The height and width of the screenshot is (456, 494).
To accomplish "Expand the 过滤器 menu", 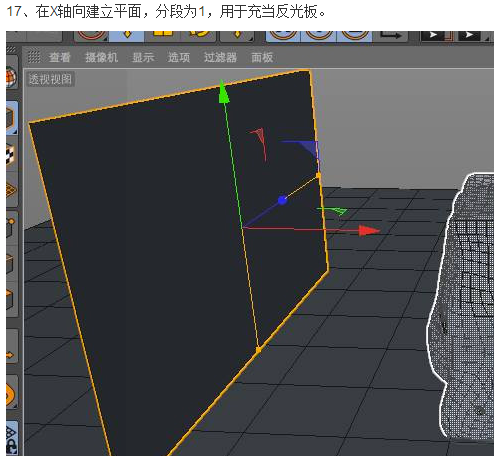I will pyautogui.click(x=220, y=57).
